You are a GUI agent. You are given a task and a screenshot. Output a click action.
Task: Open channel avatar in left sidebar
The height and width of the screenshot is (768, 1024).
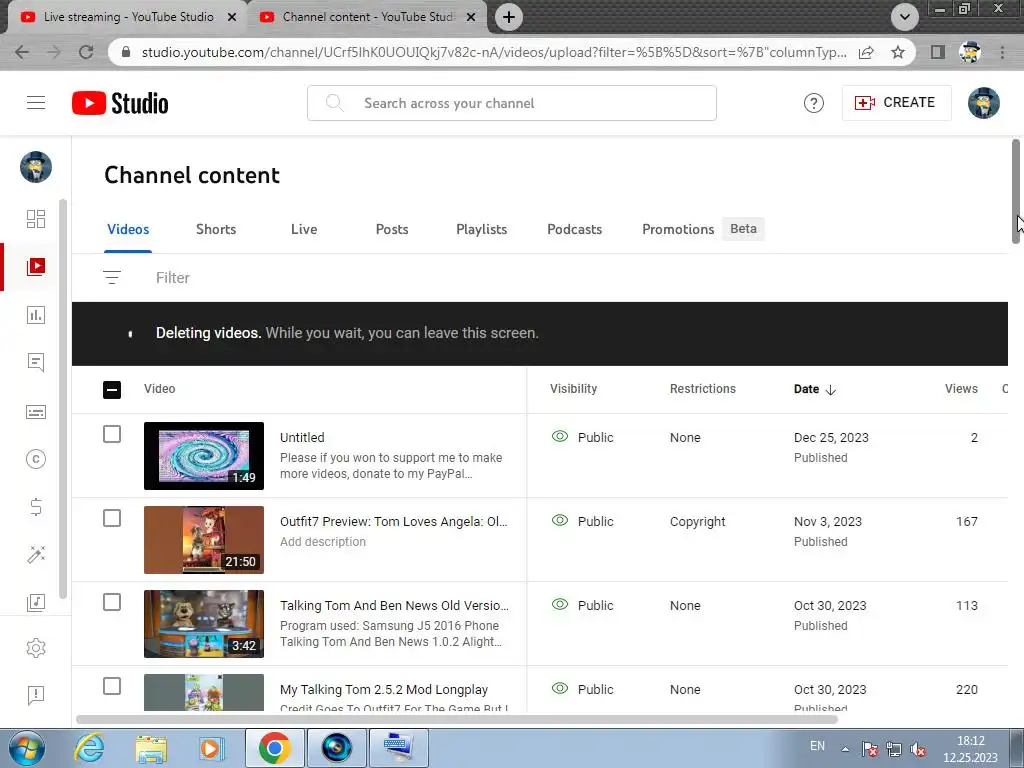36,167
